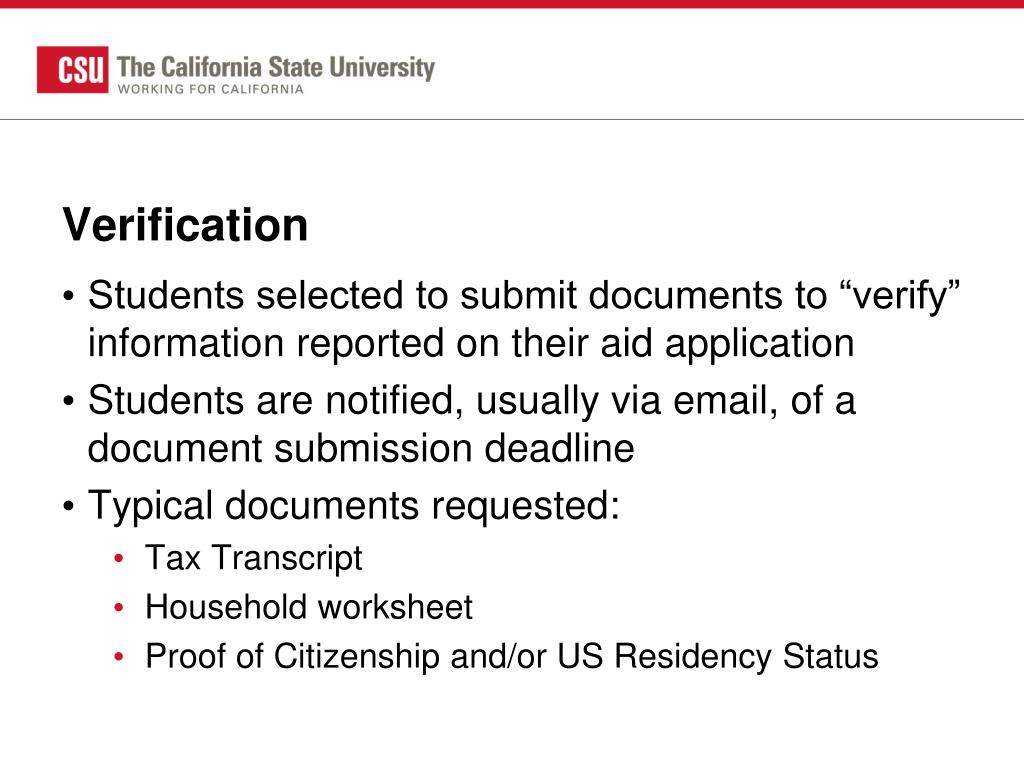Click the red CSU logo box
The height and width of the screenshot is (768, 1024).
click(x=72, y=70)
